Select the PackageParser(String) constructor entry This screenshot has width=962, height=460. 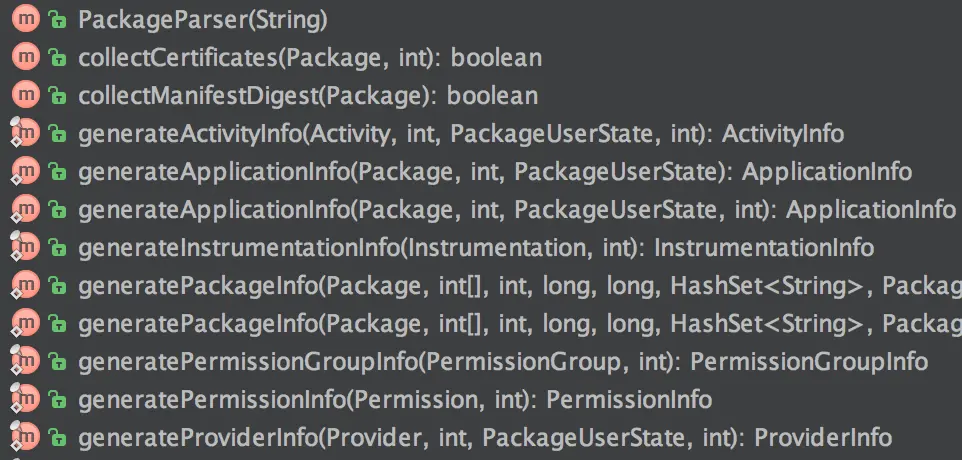click(202, 20)
